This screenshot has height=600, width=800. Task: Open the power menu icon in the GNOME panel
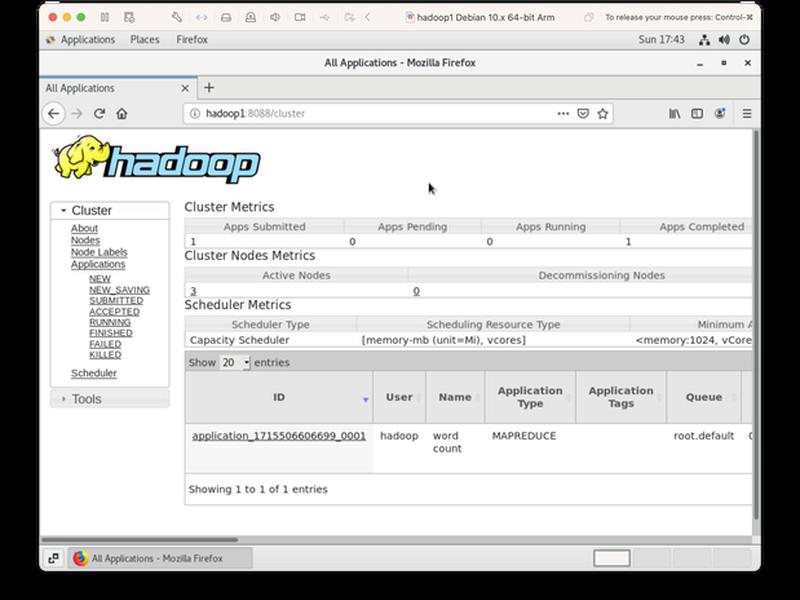[744, 40]
